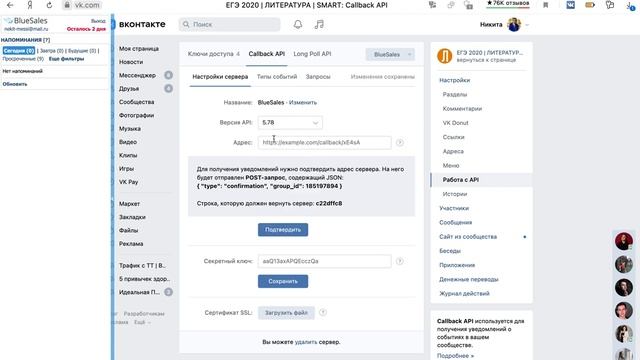Open Messenger in left menu
Viewport: 640px width, 360px height.
[x=137, y=76]
